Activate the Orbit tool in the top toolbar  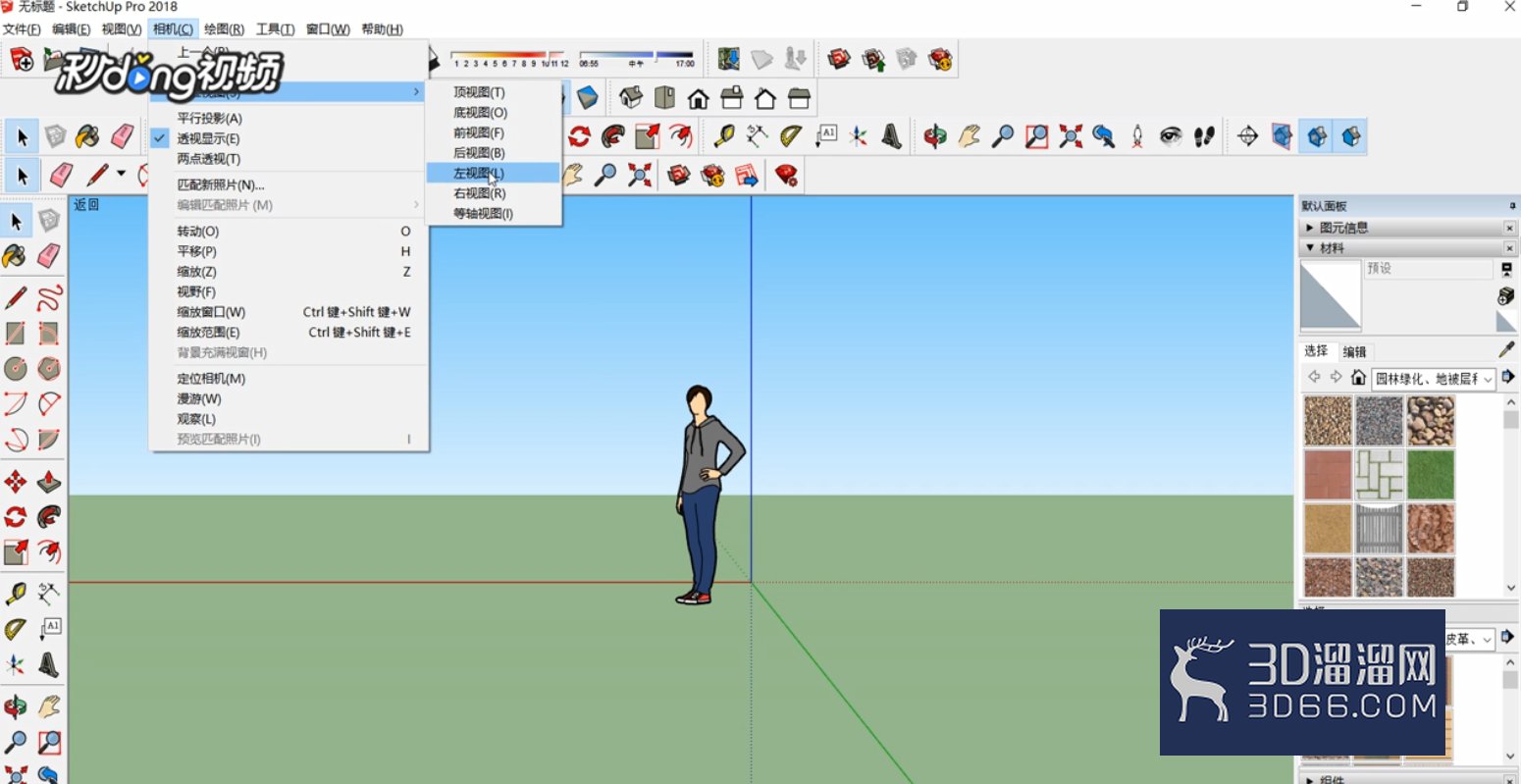click(935, 136)
